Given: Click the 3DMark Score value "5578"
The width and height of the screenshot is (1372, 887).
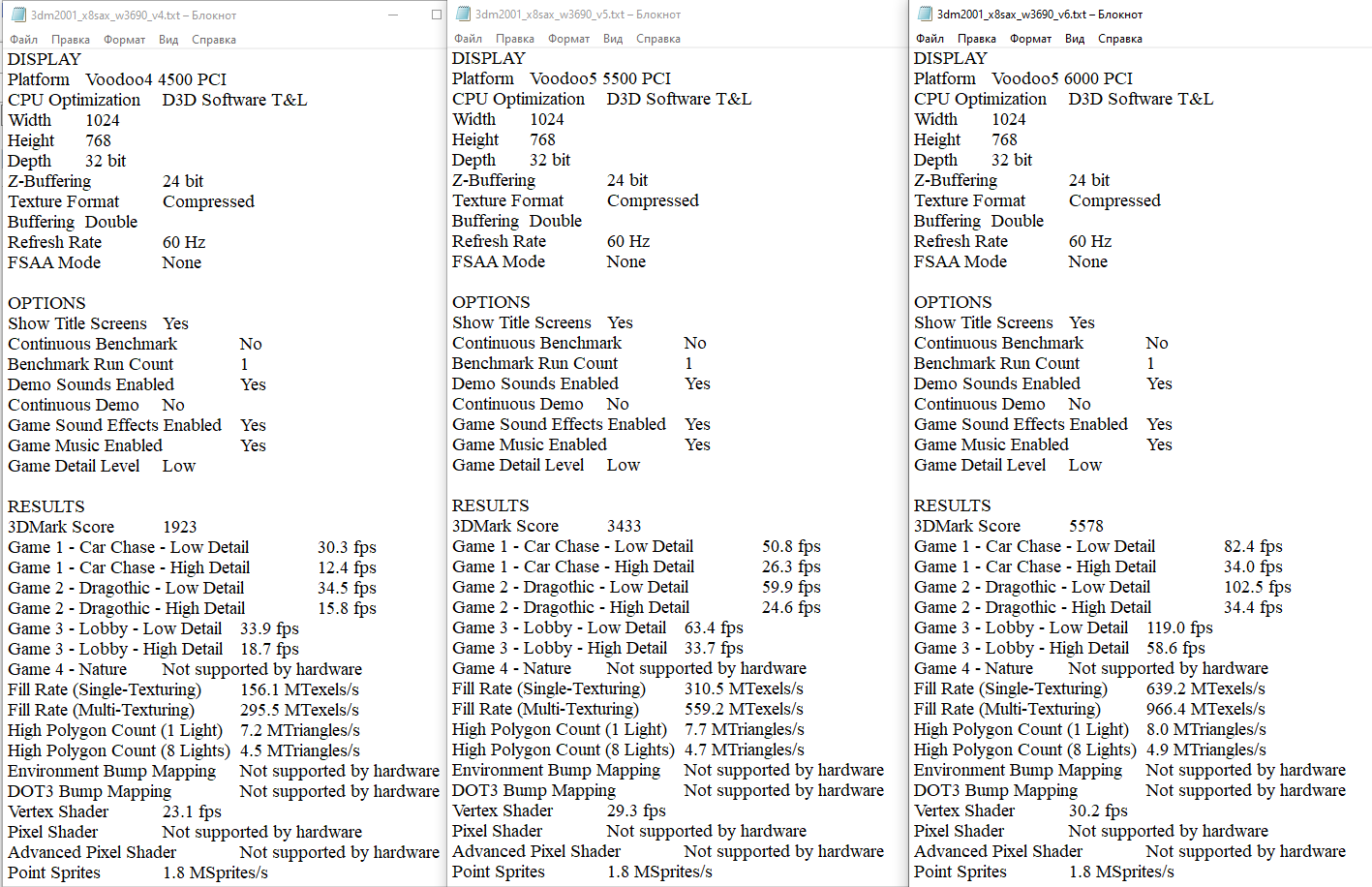Looking at the screenshot, I should point(1086,526).
